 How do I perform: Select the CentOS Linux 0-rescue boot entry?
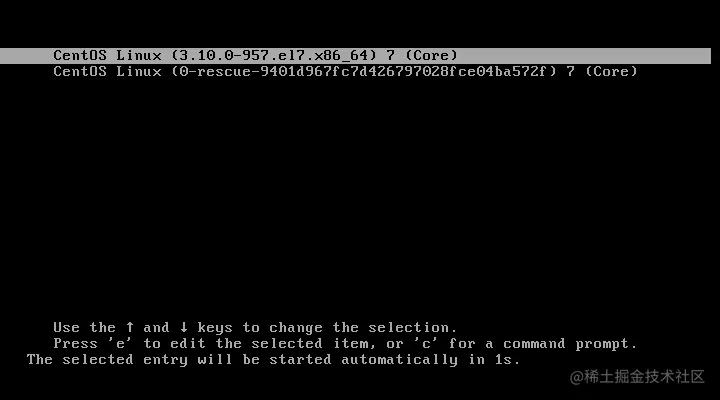tap(345, 72)
